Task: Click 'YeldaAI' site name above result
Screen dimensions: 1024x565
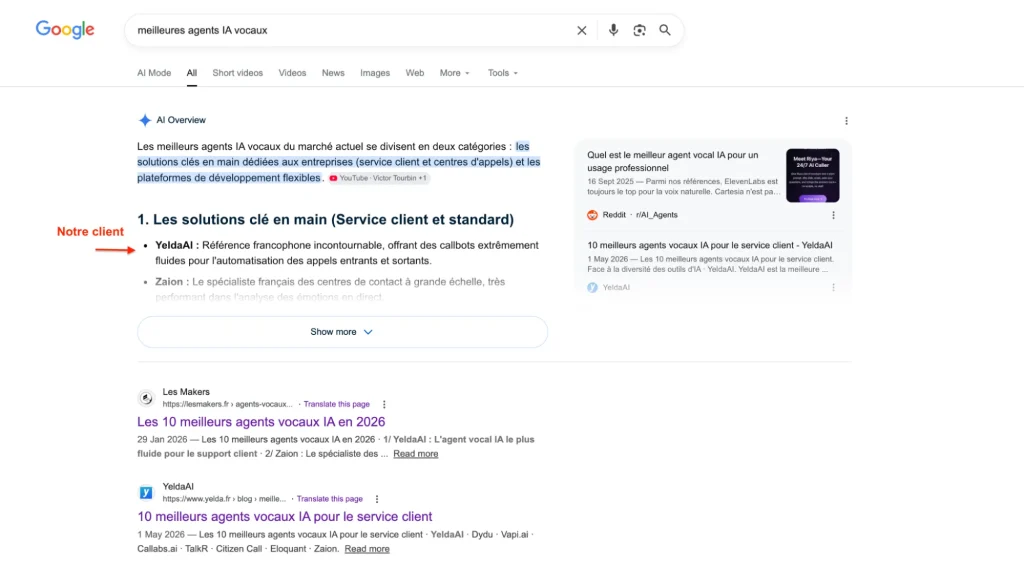Action: click(x=178, y=487)
